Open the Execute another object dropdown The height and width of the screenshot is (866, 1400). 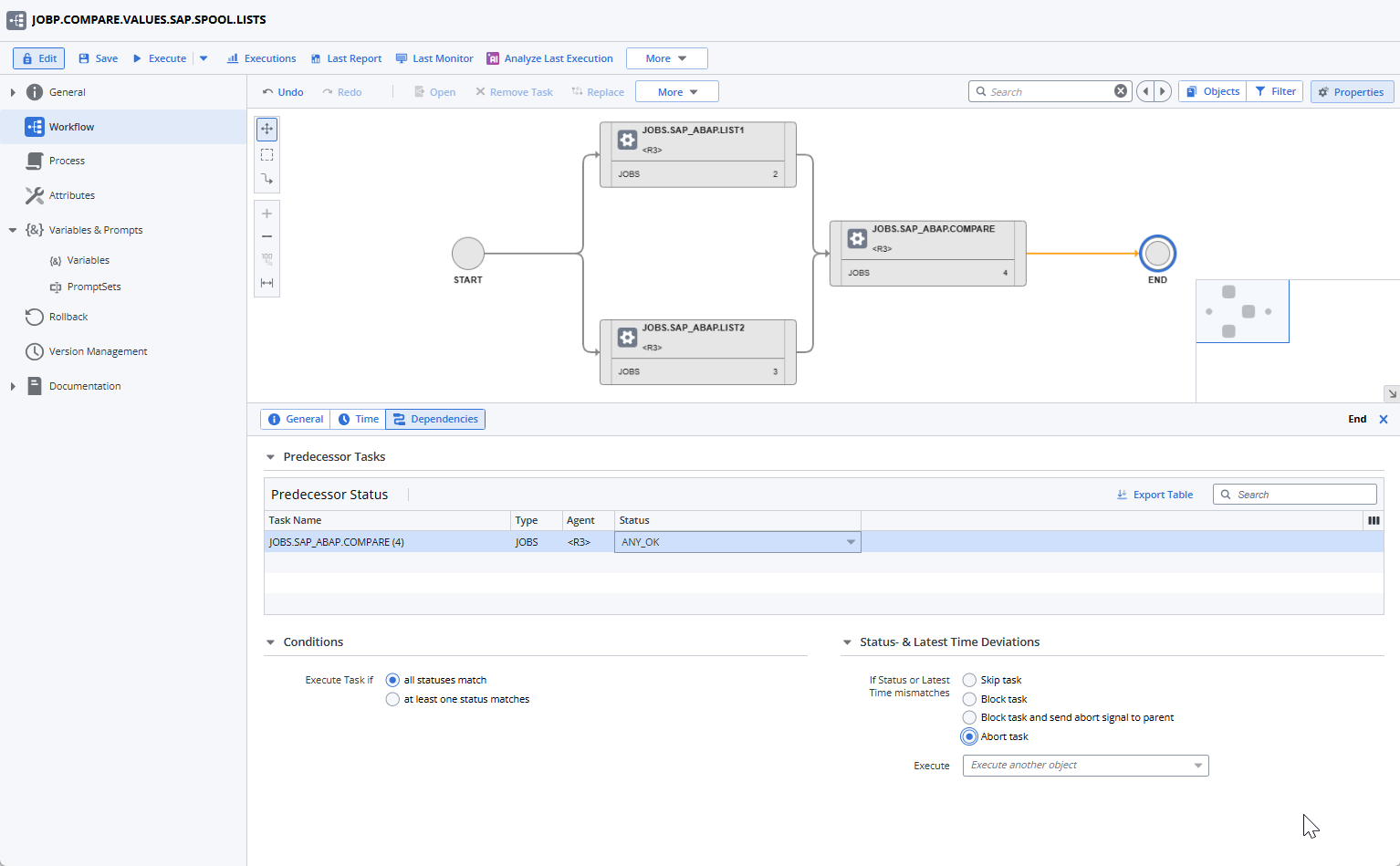(x=1197, y=766)
